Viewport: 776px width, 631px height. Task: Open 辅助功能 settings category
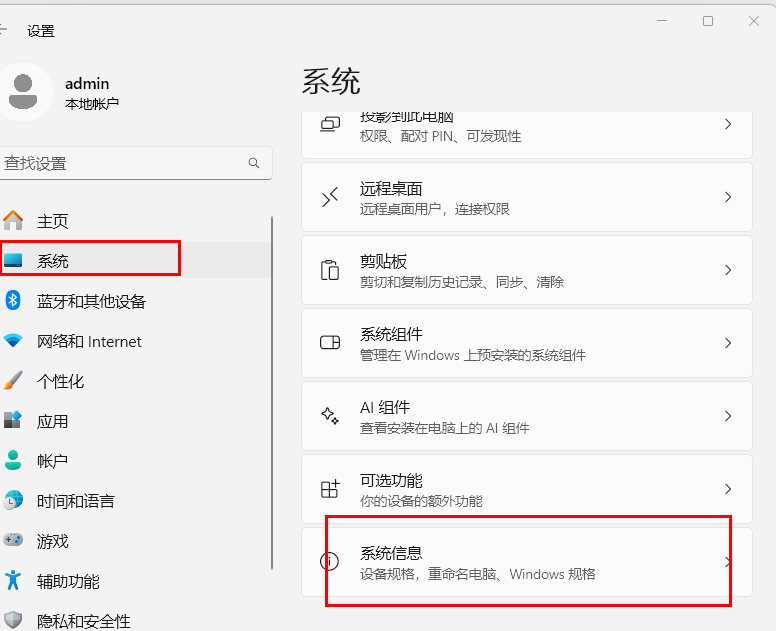(135, 581)
